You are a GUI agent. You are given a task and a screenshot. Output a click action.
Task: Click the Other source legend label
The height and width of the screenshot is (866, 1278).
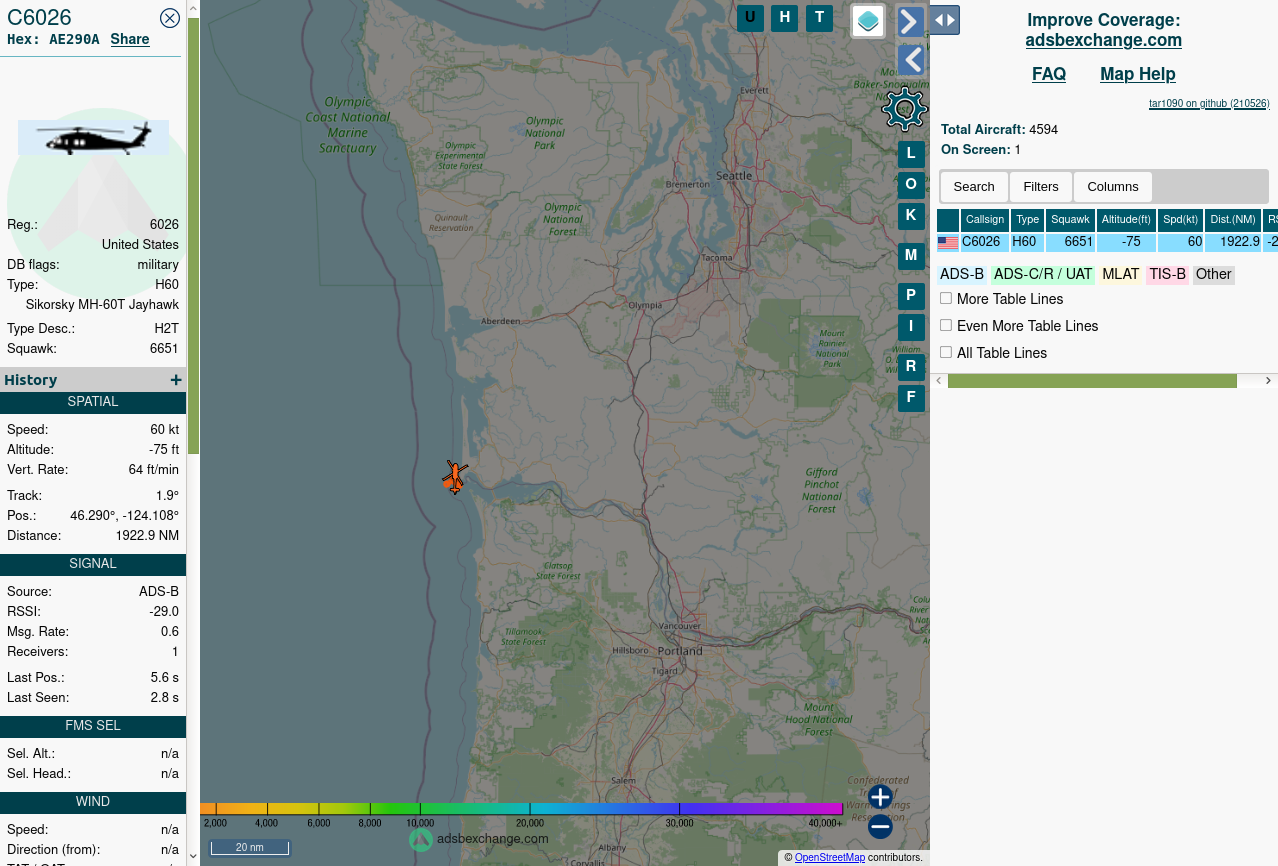coord(1214,274)
